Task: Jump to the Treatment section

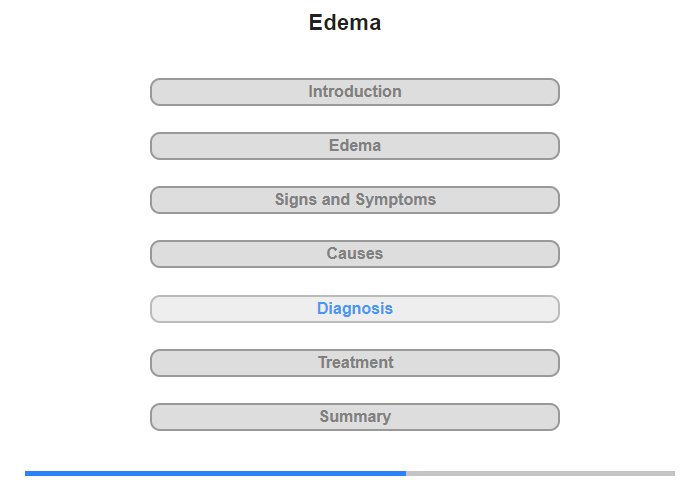Action: click(x=354, y=363)
